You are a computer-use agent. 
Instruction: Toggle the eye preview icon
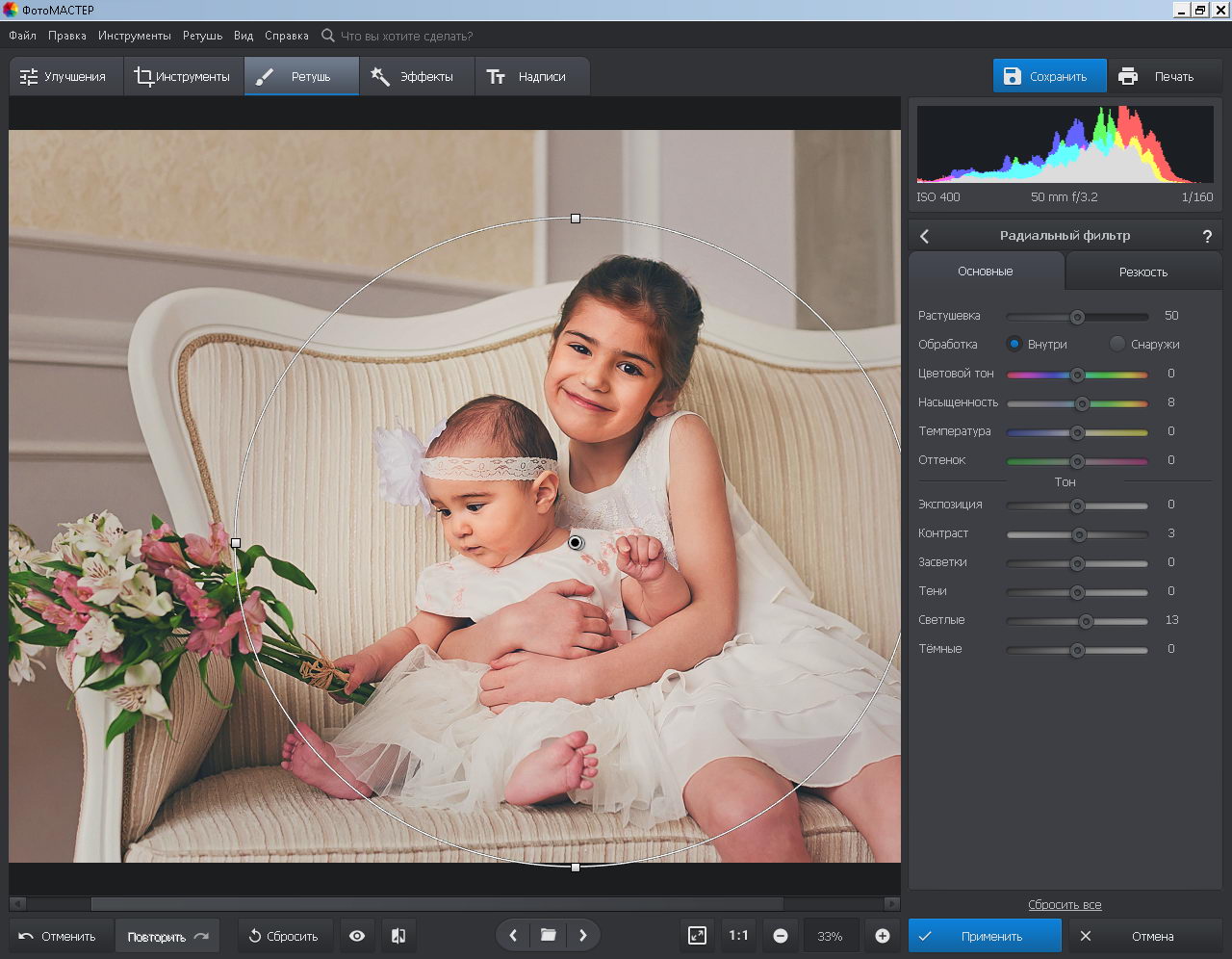point(357,936)
